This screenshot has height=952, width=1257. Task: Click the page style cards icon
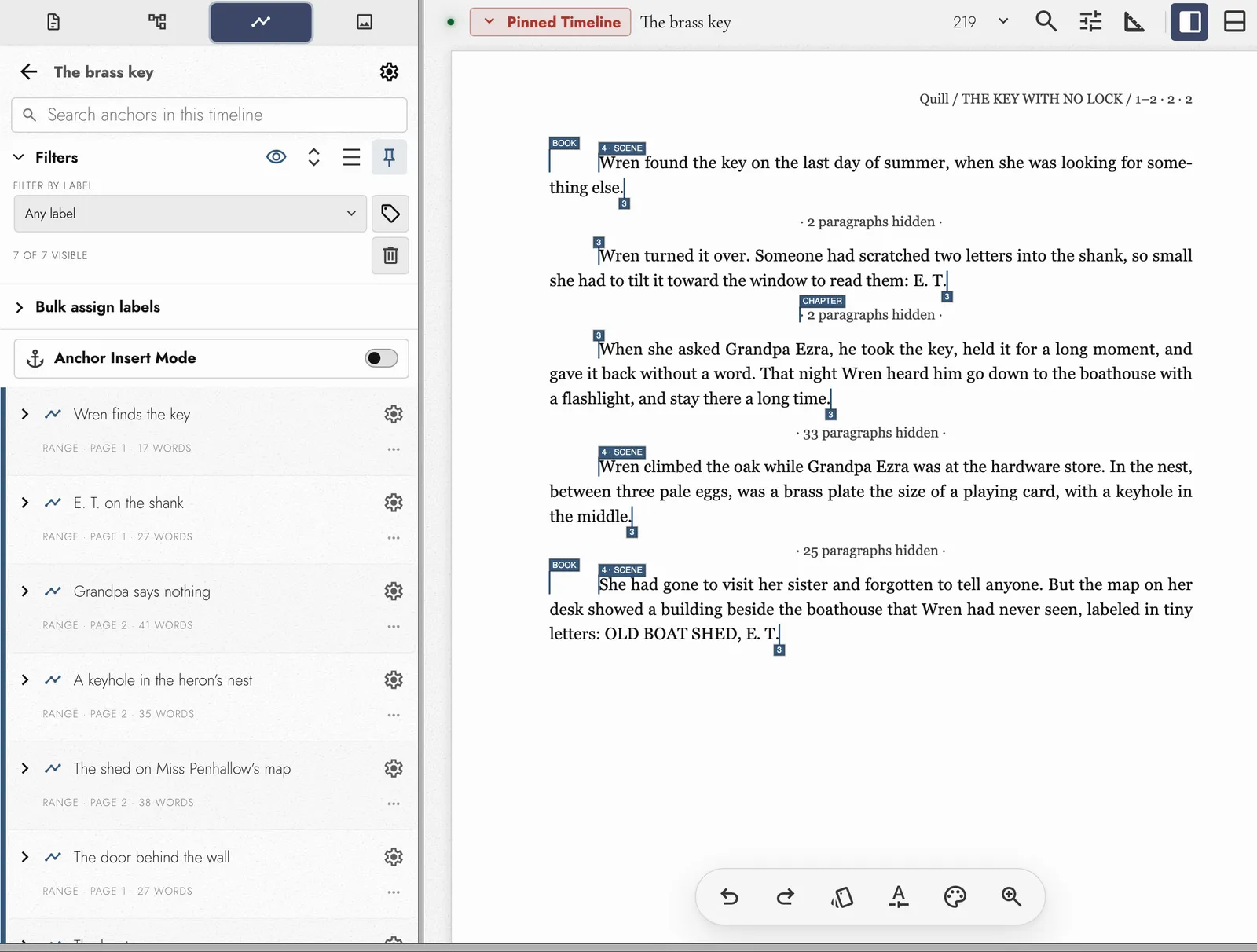(x=842, y=896)
